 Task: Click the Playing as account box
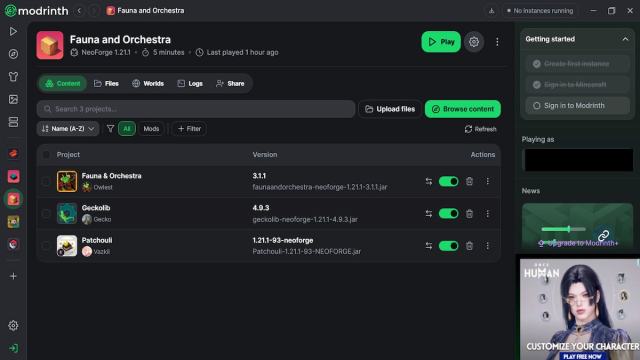coord(578,160)
